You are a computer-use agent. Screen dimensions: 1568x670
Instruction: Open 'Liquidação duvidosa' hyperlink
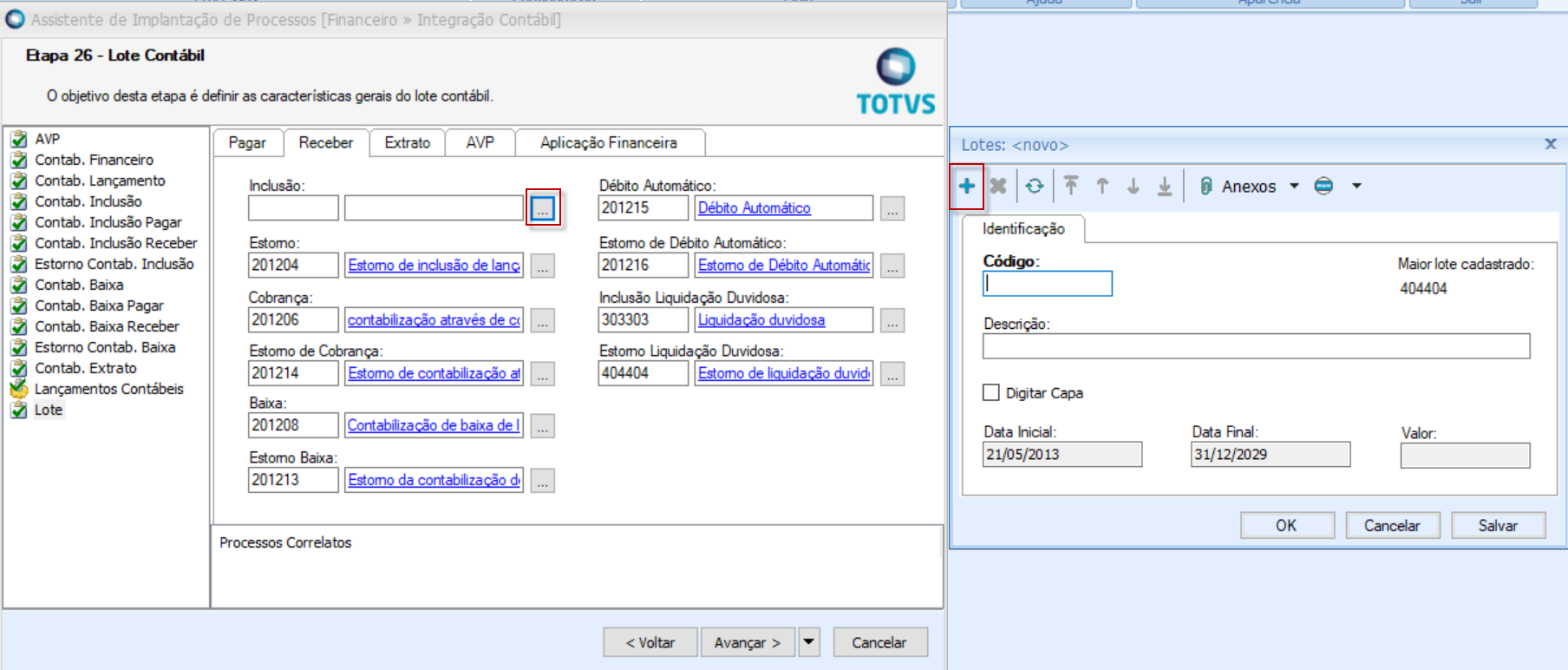[x=761, y=320]
